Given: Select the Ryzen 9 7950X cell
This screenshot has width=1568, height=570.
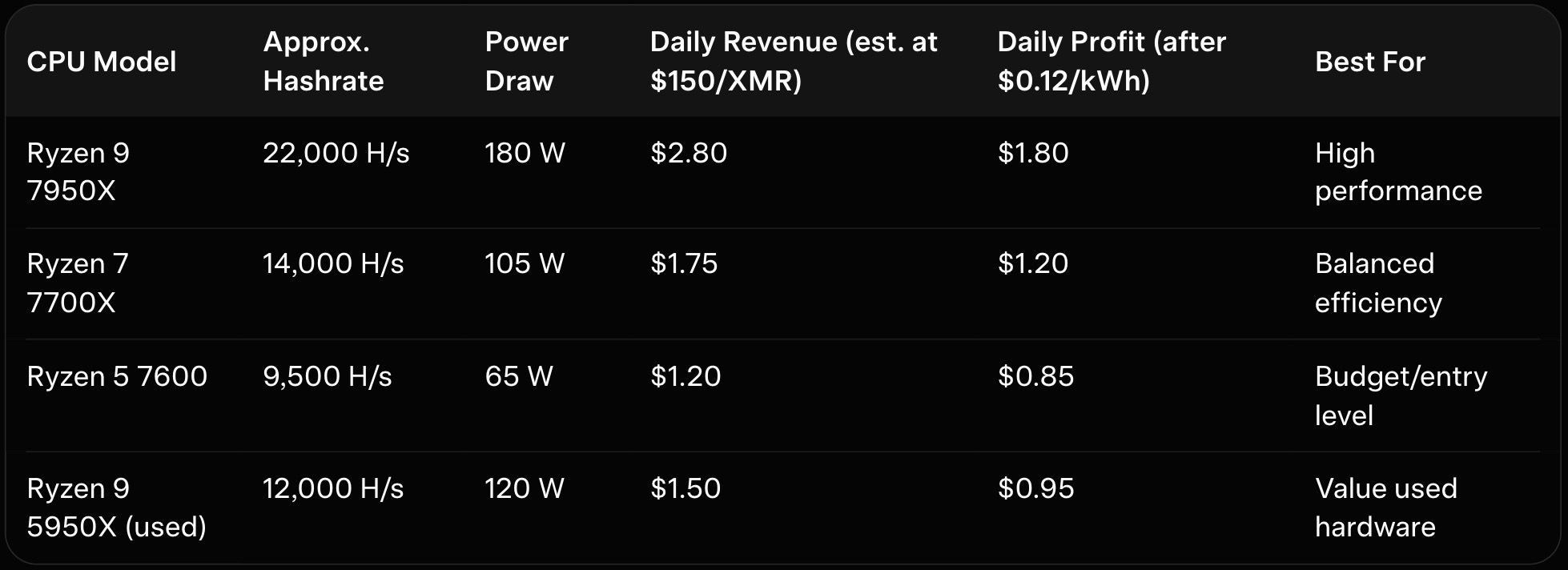Looking at the screenshot, I should tap(78, 171).
